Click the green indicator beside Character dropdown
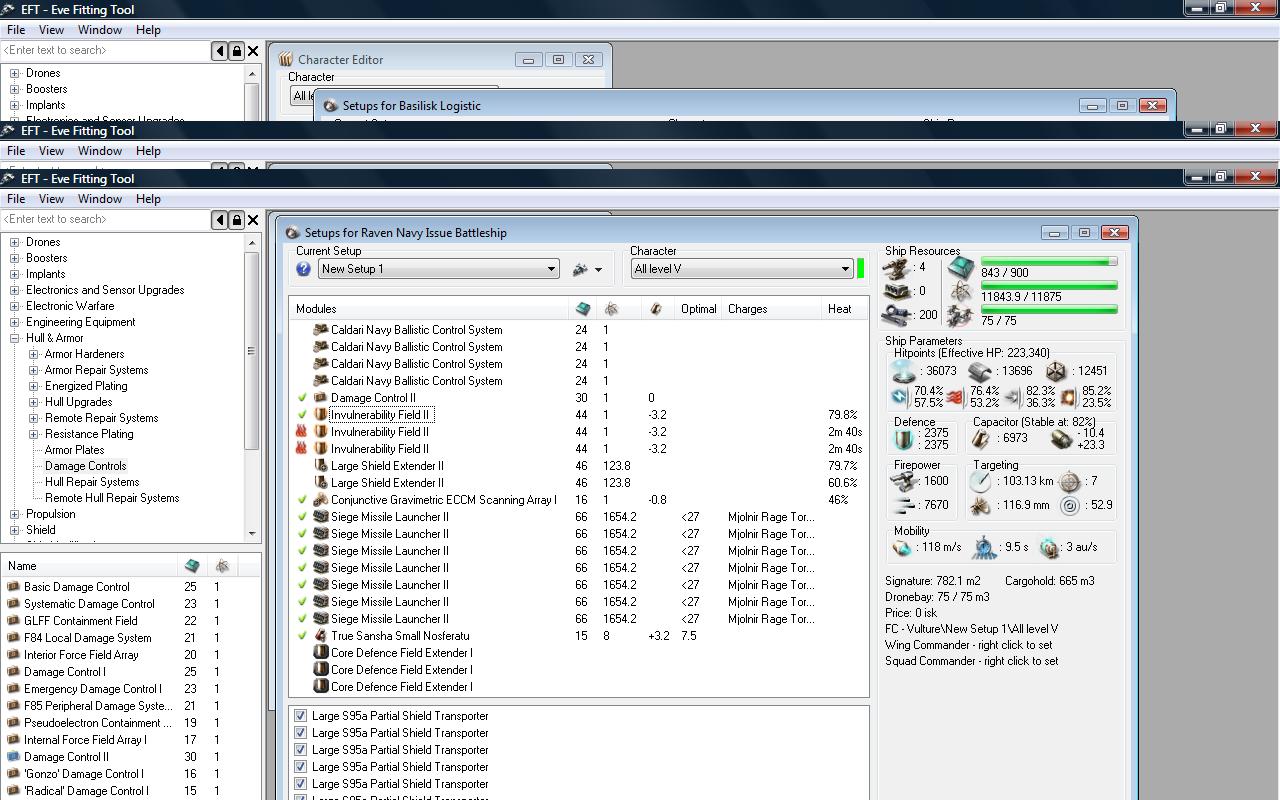The width and height of the screenshot is (1280, 800). pos(860,269)
